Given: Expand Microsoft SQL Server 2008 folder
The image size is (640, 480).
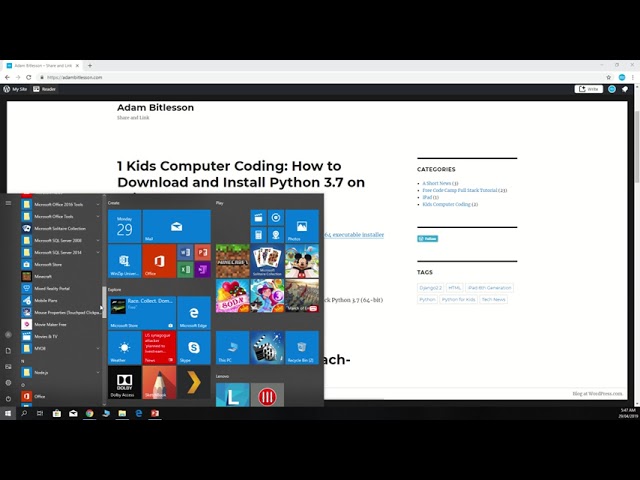Looking at the screenshot, I should (x=60, y=240).
